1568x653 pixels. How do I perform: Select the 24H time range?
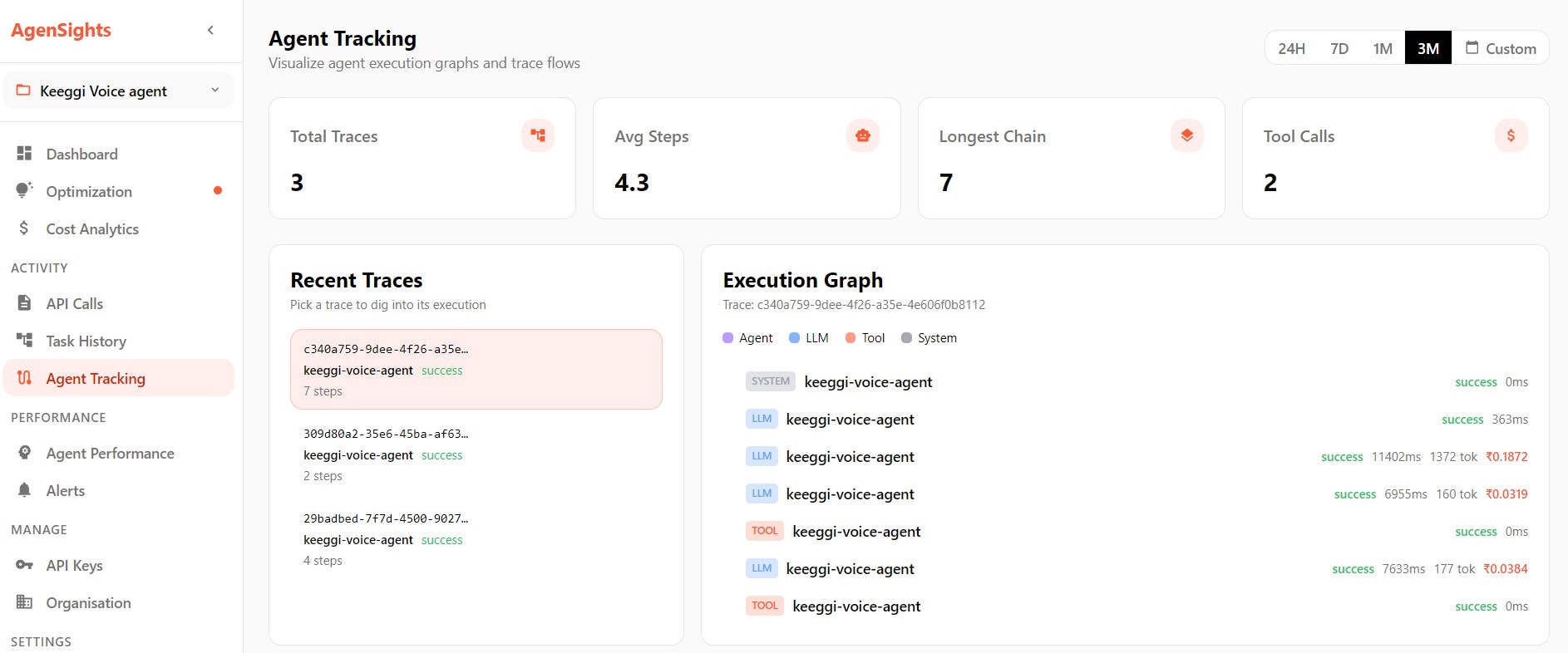[x=1291, y=48]
